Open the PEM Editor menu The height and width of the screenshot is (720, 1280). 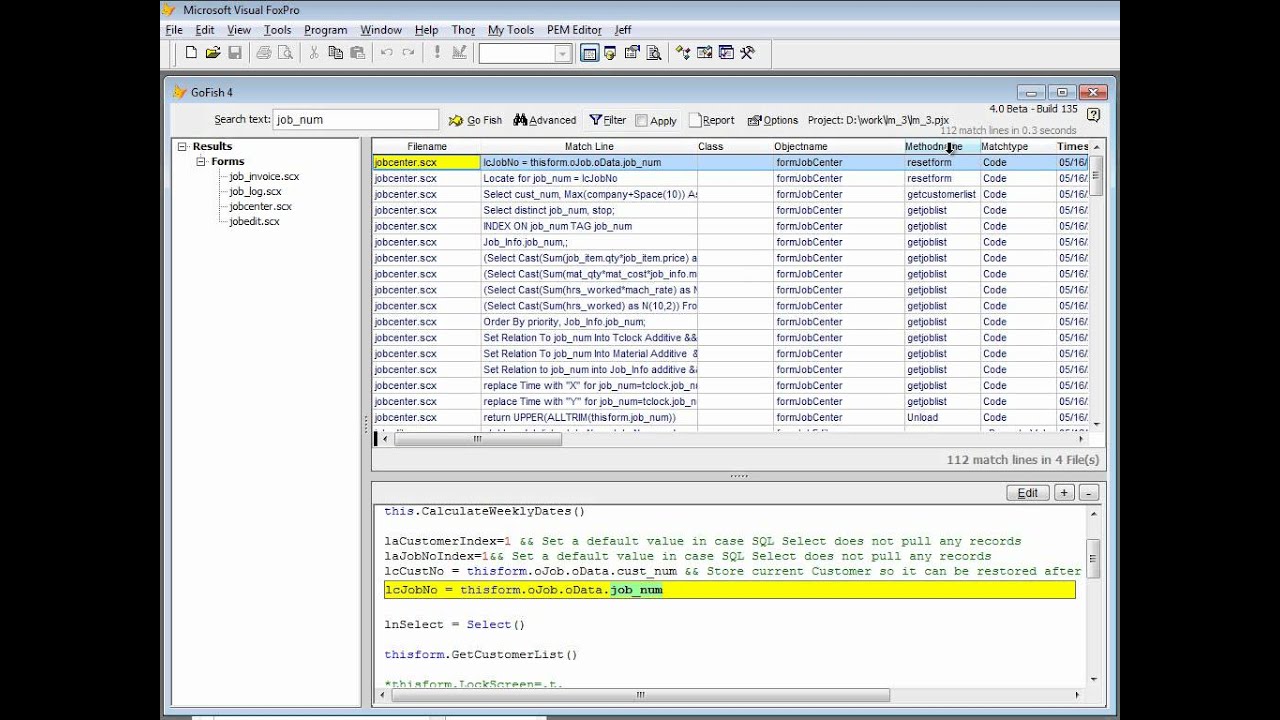pos(574,30)
